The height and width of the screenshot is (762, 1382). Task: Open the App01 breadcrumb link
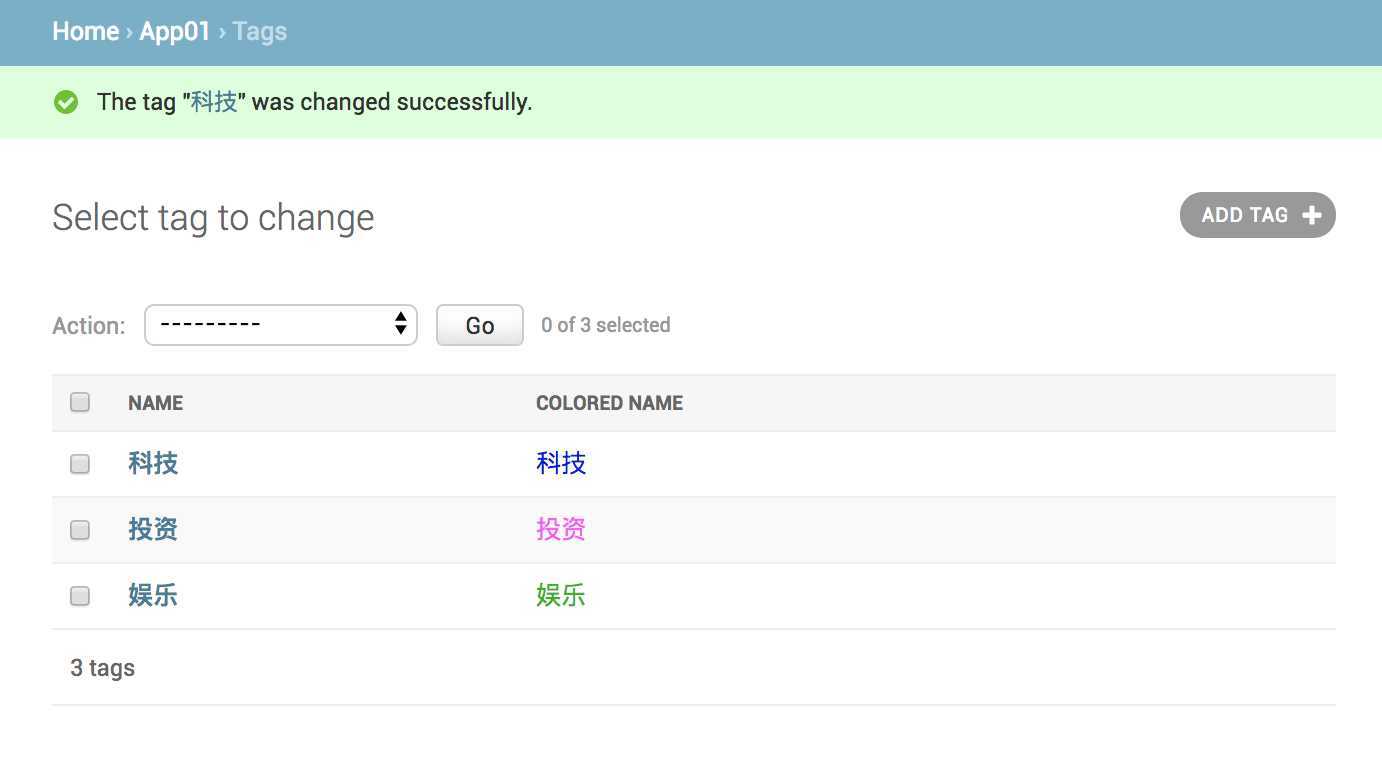tap(175, 32)
